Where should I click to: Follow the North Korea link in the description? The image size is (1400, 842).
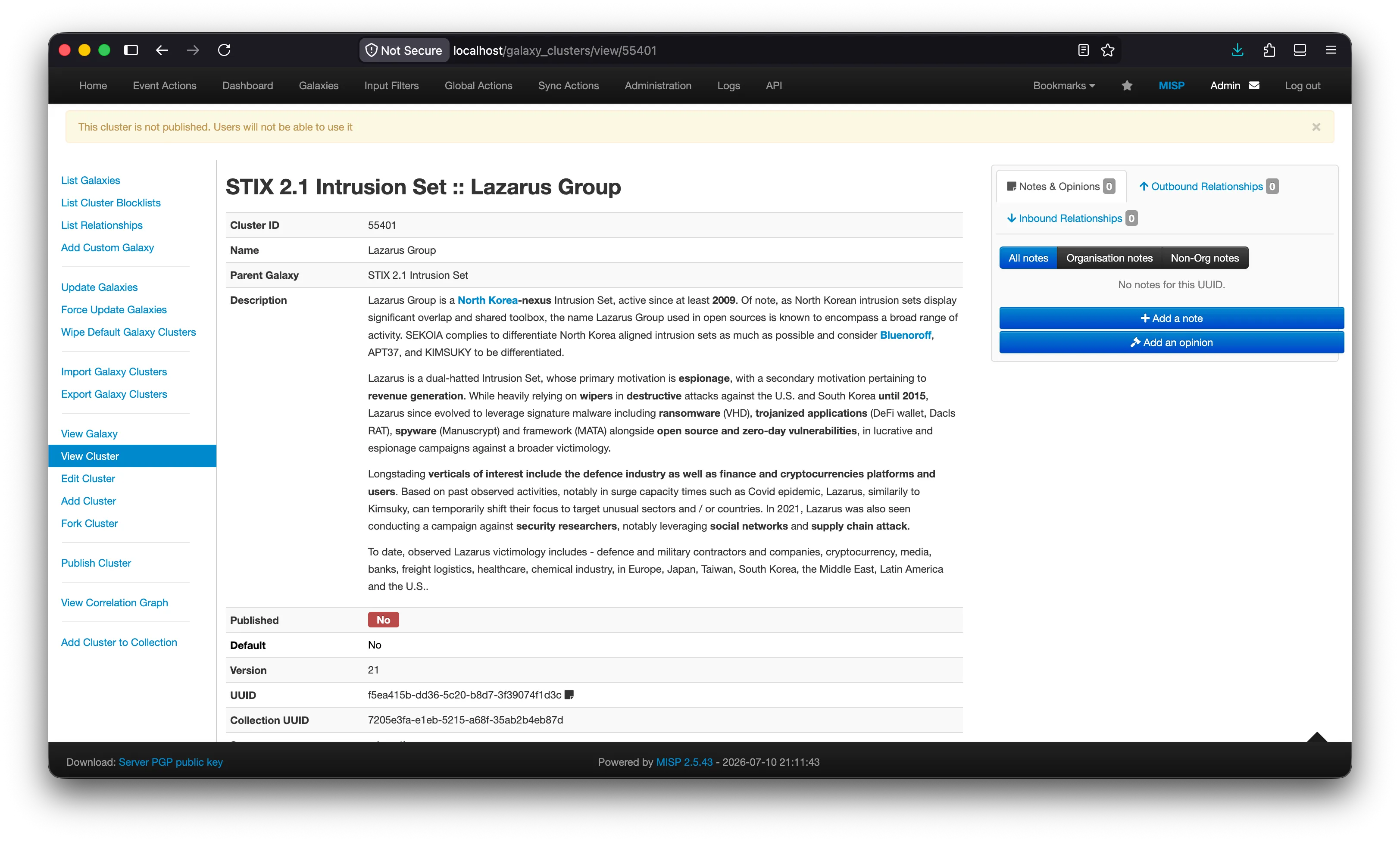tap(487, 301)
